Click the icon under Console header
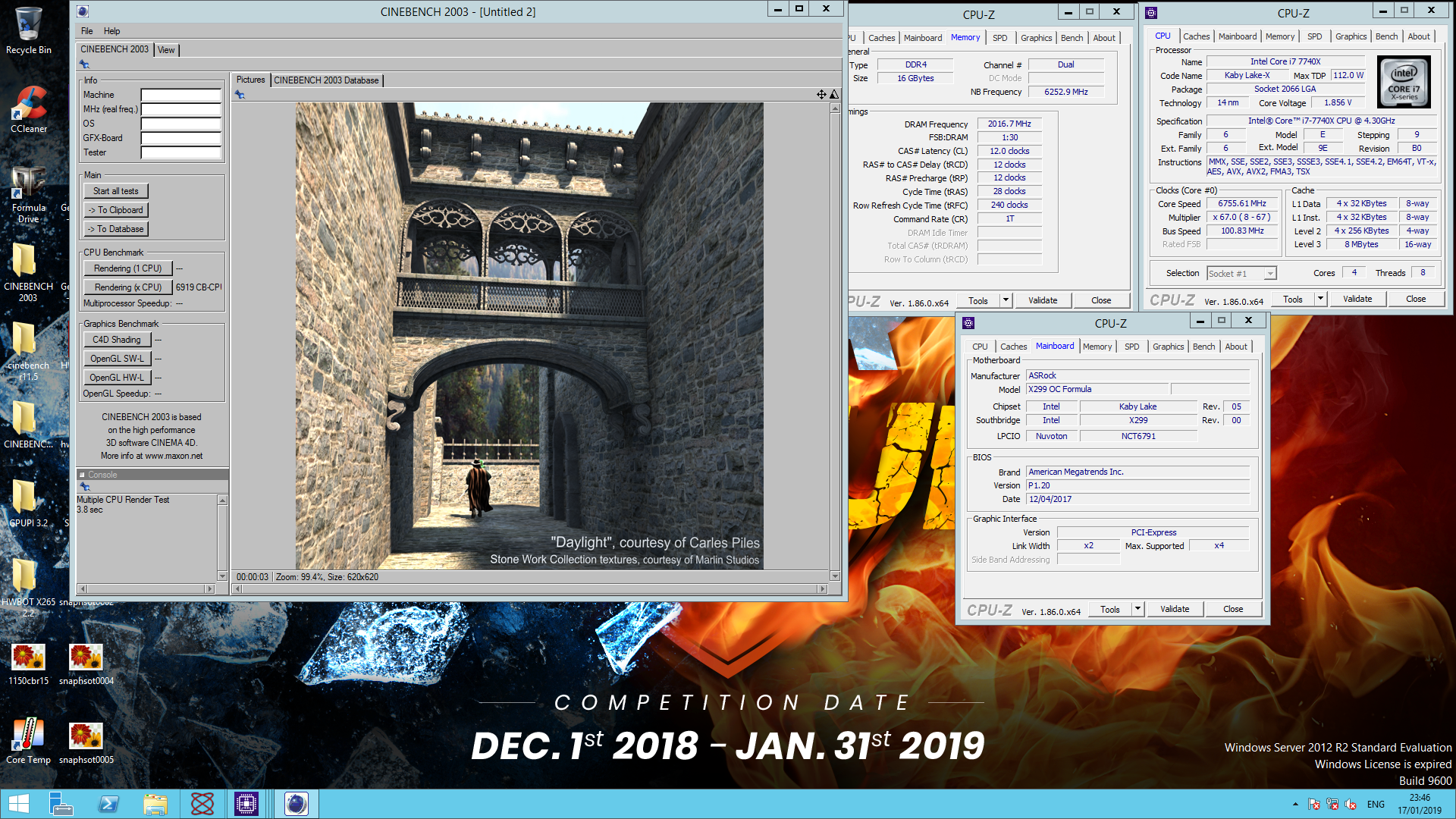Screen dimensions: 1456x819 pyautogui.click(x=85, y=487)
